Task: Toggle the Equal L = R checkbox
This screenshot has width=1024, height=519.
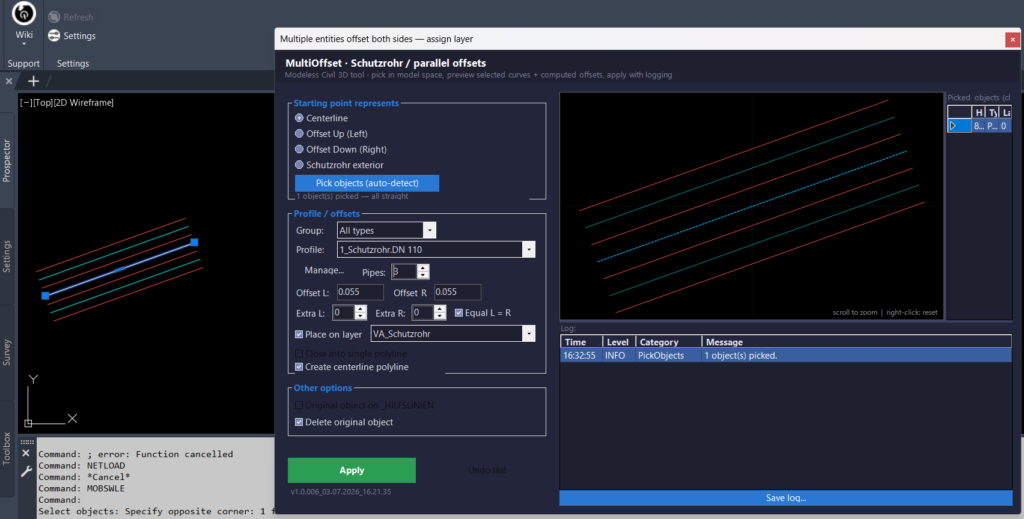Action: pyautogui.click(x=458, y=313)
